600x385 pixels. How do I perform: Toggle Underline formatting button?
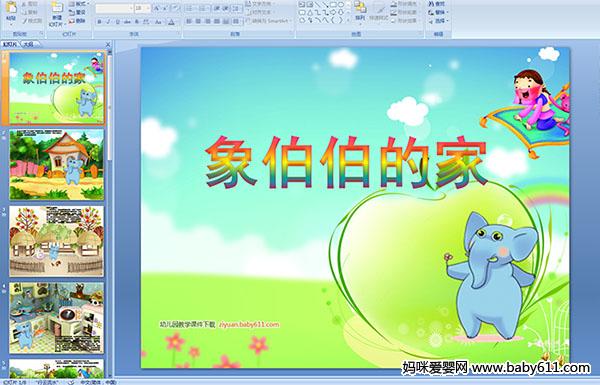117,22
